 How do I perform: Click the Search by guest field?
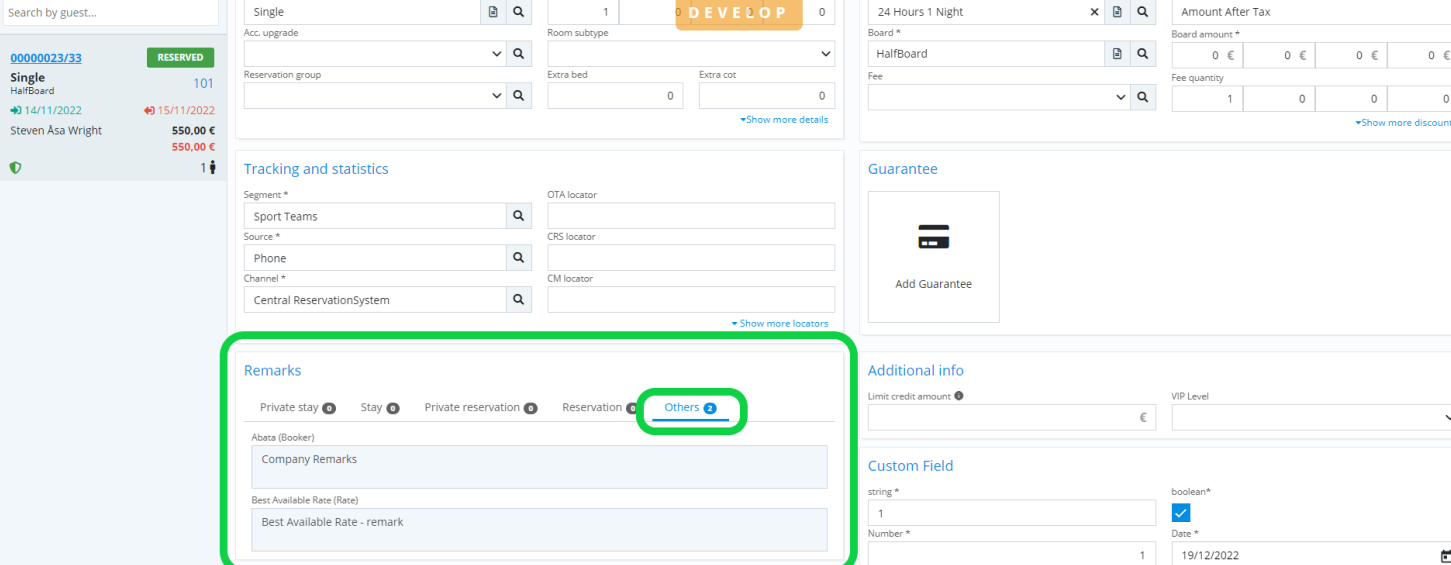click(109, 13)
